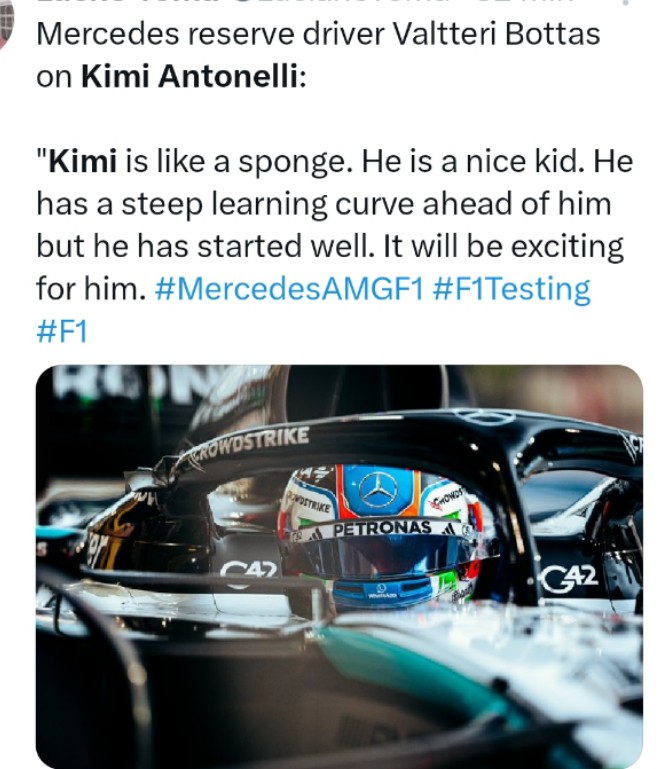Click the bold 'Kimi' starting the quote
This screenshot has width=668, height=769.
[x=82, y=161]
